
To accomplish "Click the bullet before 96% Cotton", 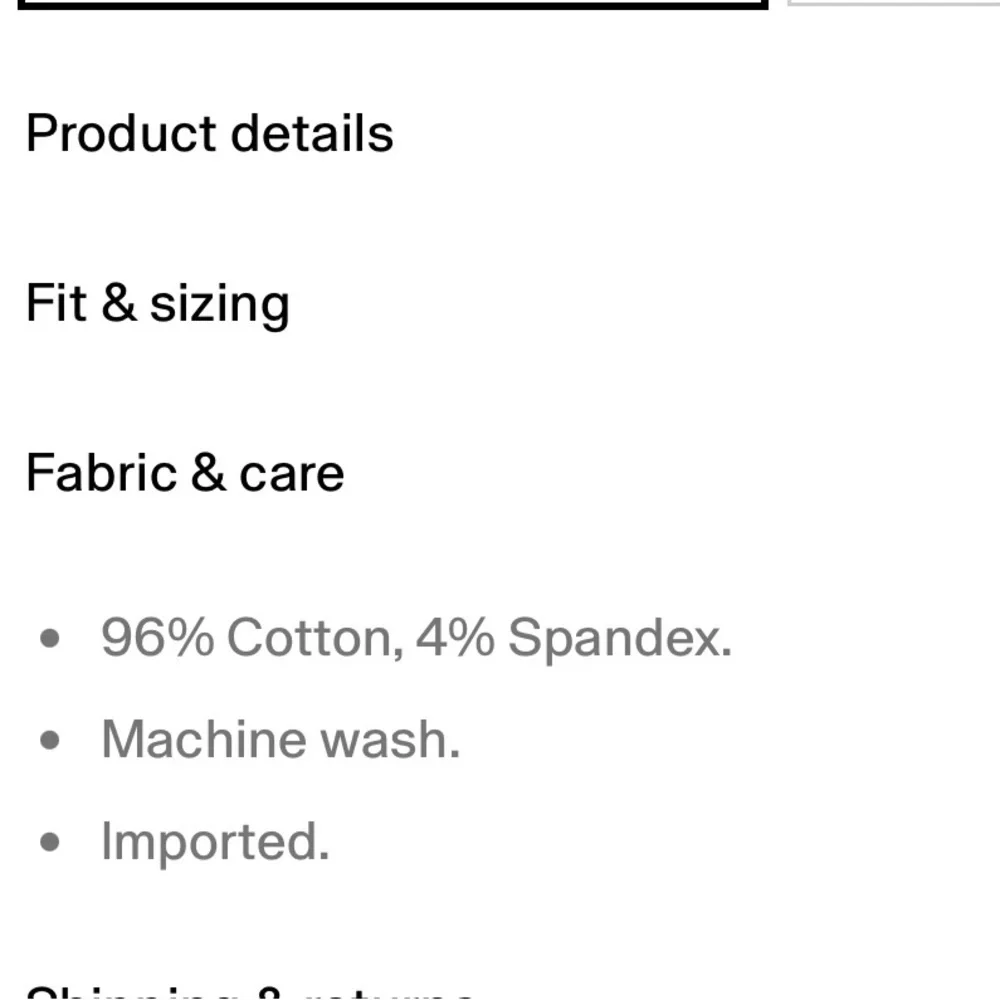I will point(50,638).
